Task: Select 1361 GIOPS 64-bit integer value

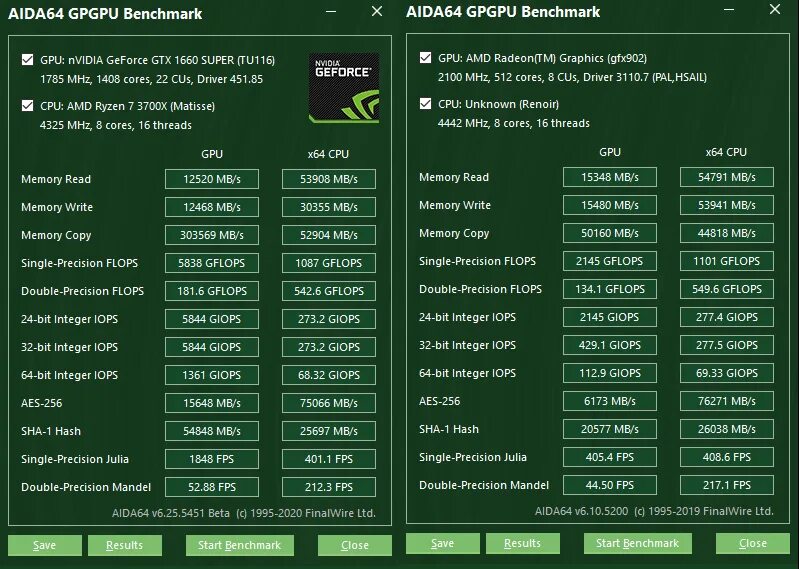Action: [x=212, y=375]
